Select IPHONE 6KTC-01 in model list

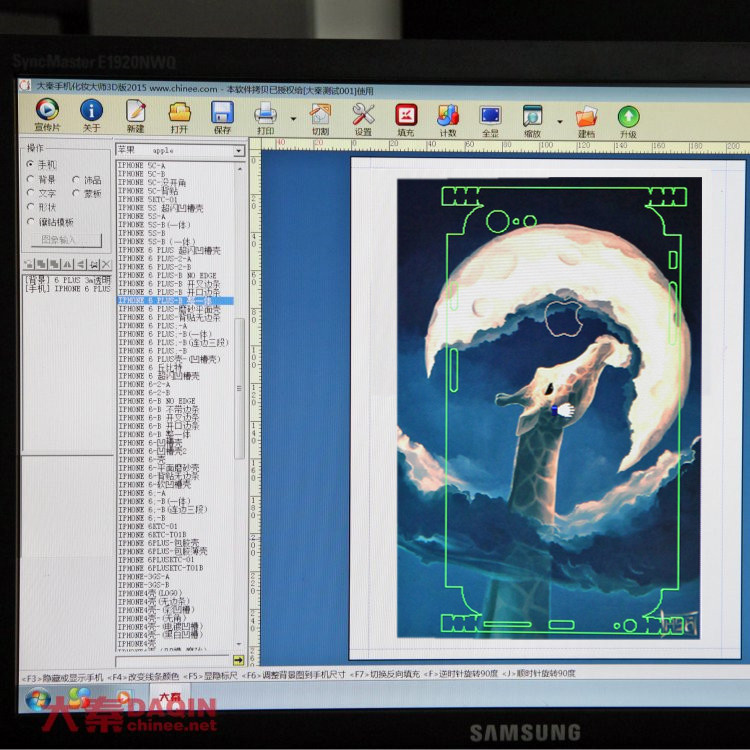[x=148, y=526]
